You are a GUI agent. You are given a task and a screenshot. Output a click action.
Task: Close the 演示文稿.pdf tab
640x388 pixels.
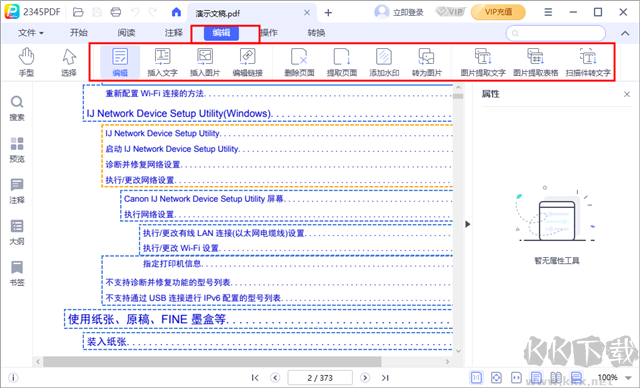[307, 13]
